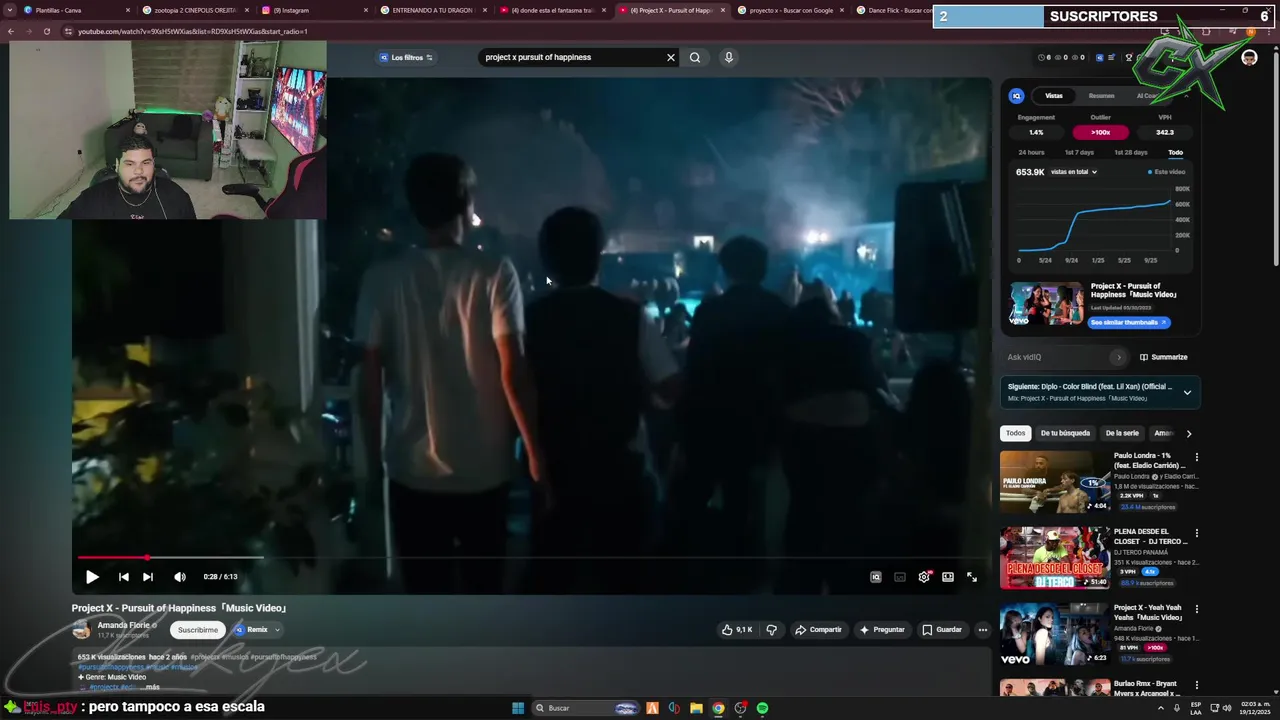Viewport: 1280px width, 720px height.
Task: Expand description by clicking más
Action: (x=152, y=688)
